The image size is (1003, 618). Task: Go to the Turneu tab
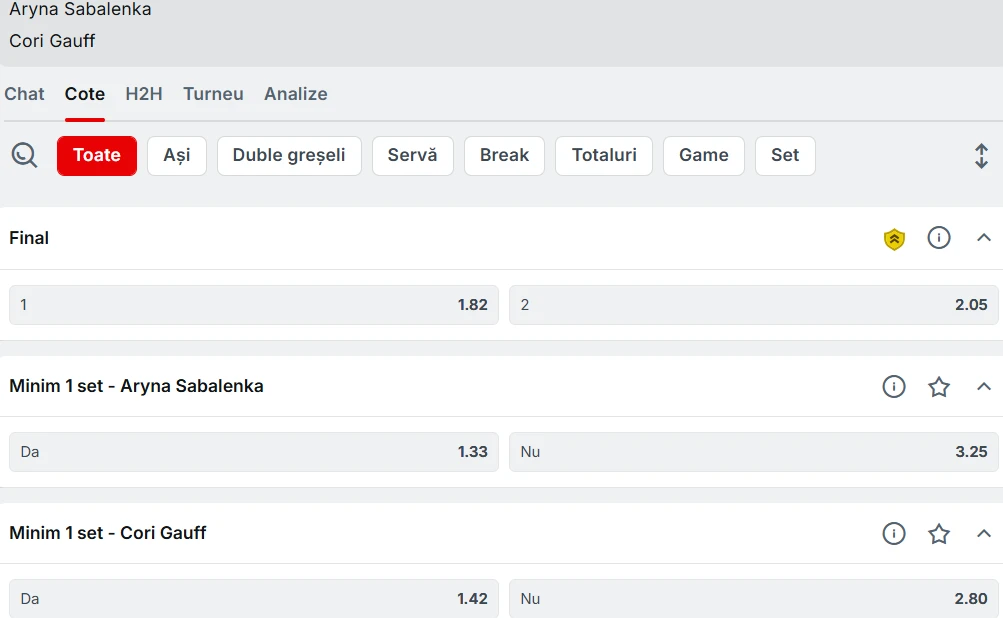tap(213, 94)
